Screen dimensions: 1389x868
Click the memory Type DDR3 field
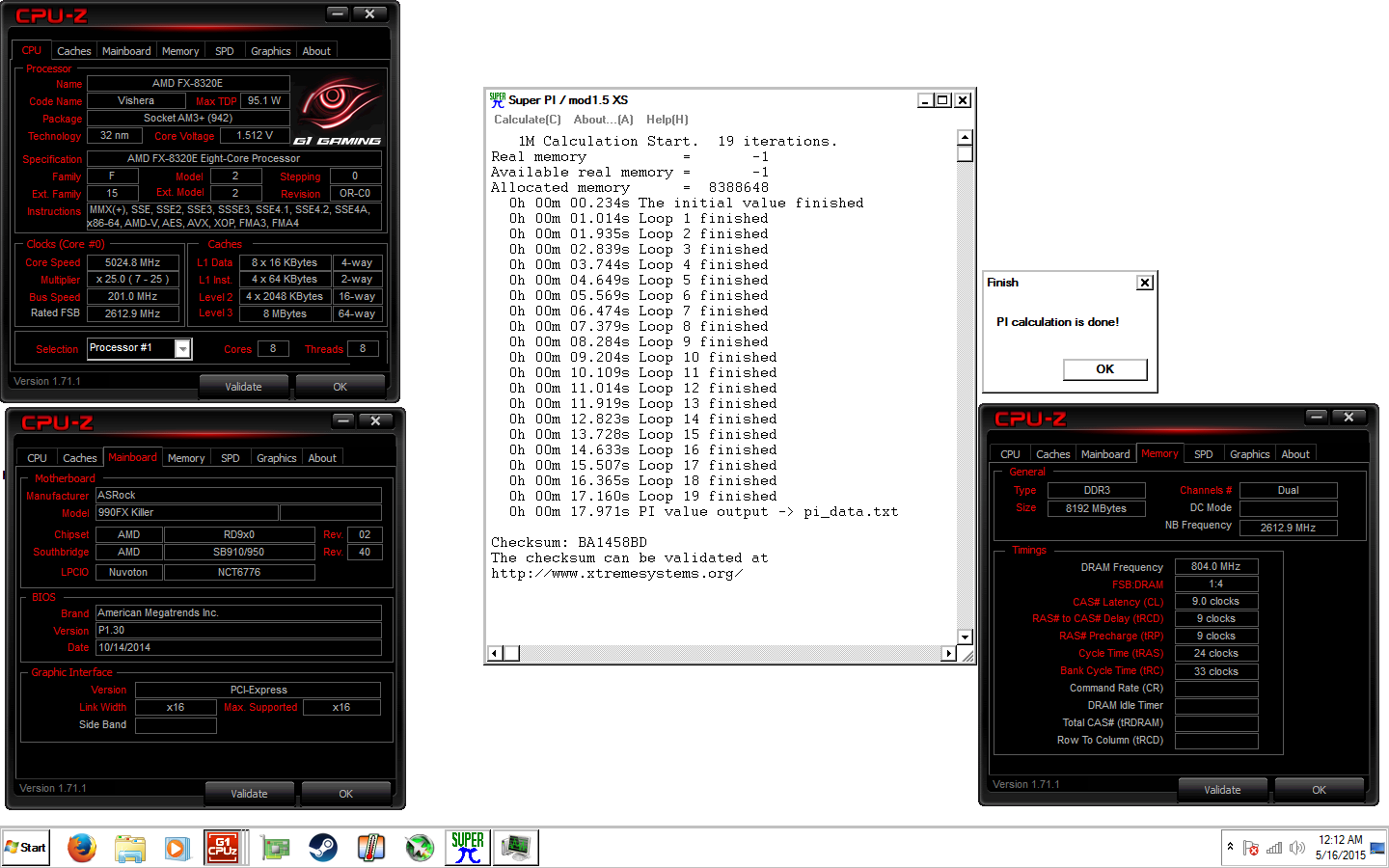tap(1097, 490)
